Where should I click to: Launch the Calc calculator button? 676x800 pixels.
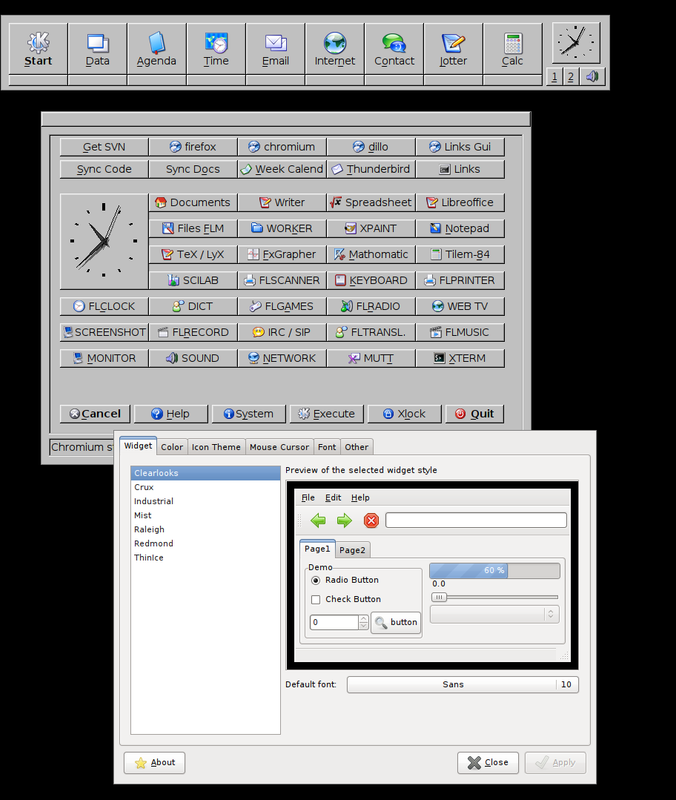[512, 49]
